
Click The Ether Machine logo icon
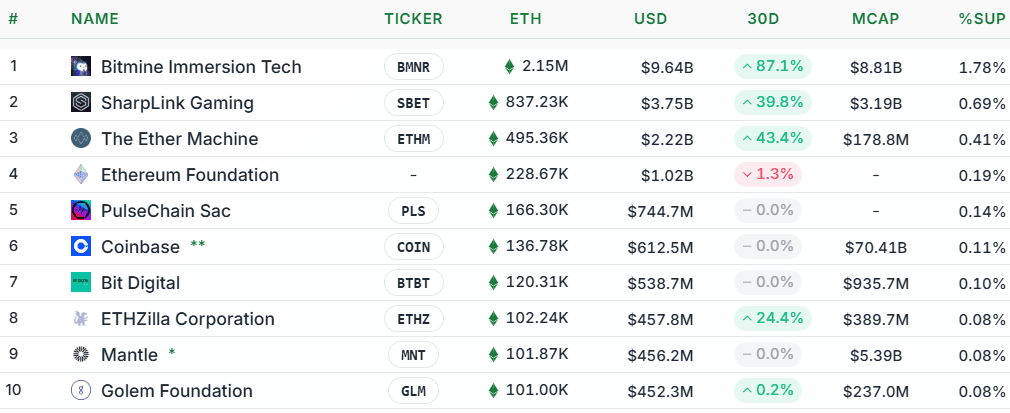coord(81,139)
